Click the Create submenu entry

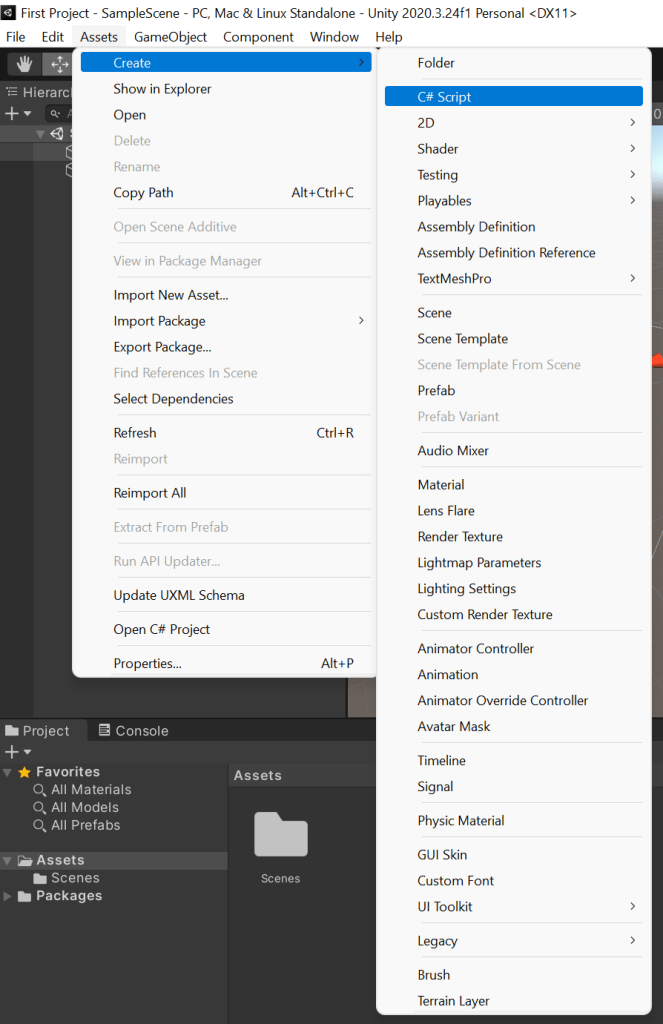coord(226,63)
